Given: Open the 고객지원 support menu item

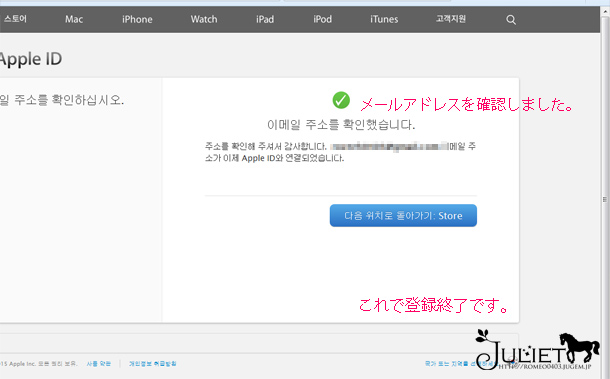Looking at the screenshot, I should pos(450,19).
